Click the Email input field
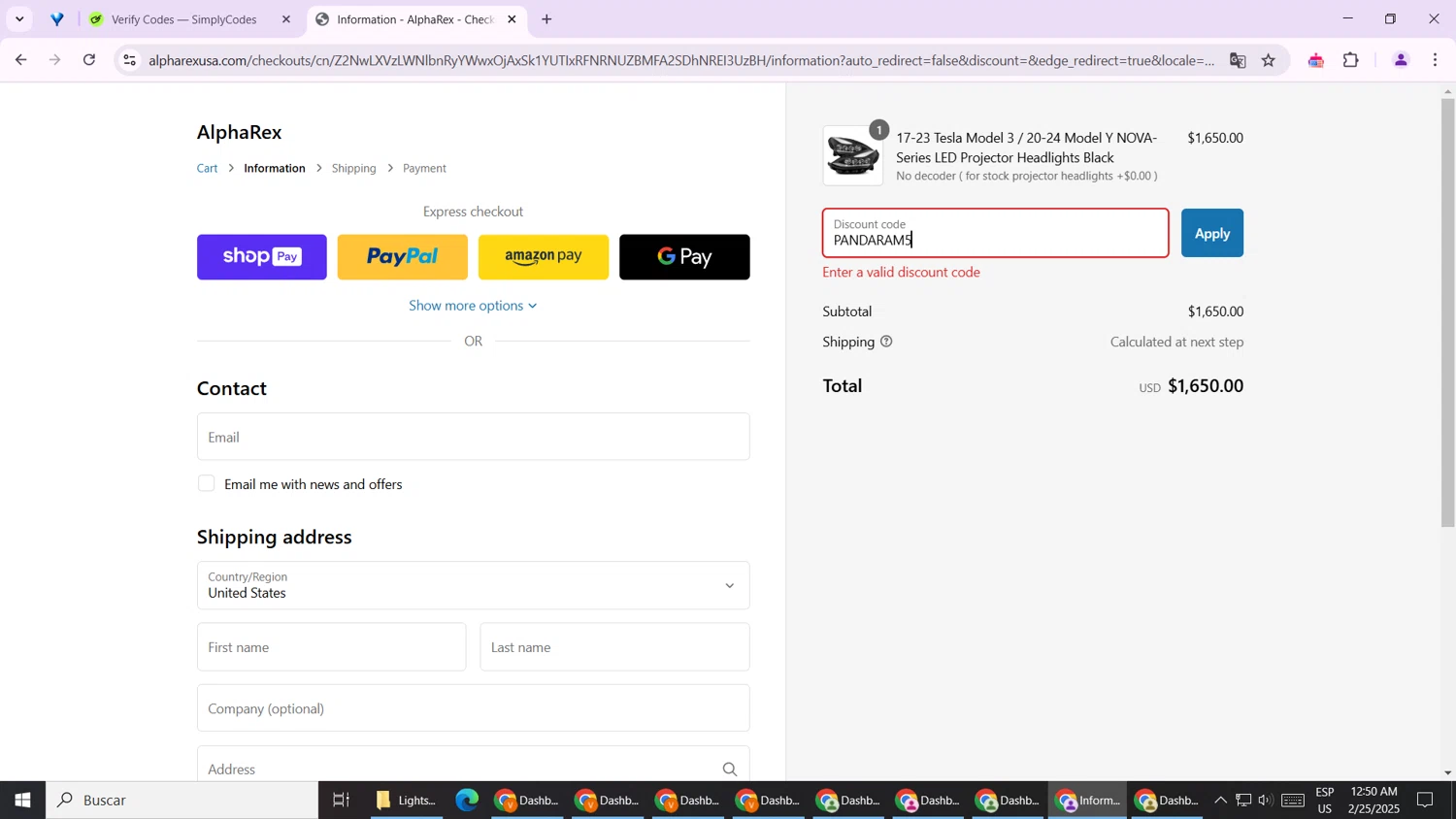This screenshot has width=1456, height=819. coord(474,437)
